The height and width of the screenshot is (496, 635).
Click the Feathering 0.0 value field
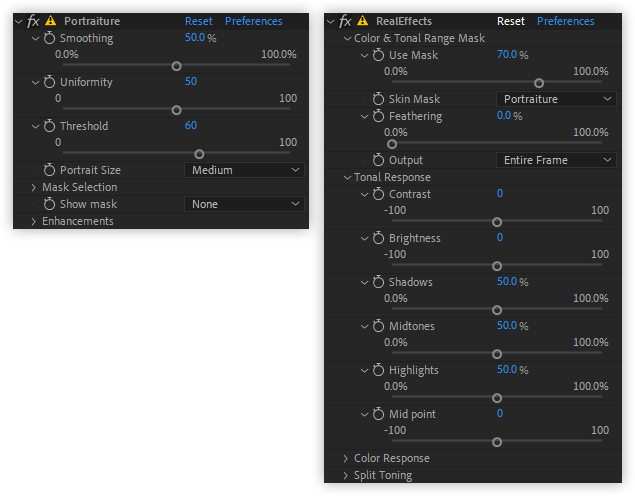coord(504,116)
